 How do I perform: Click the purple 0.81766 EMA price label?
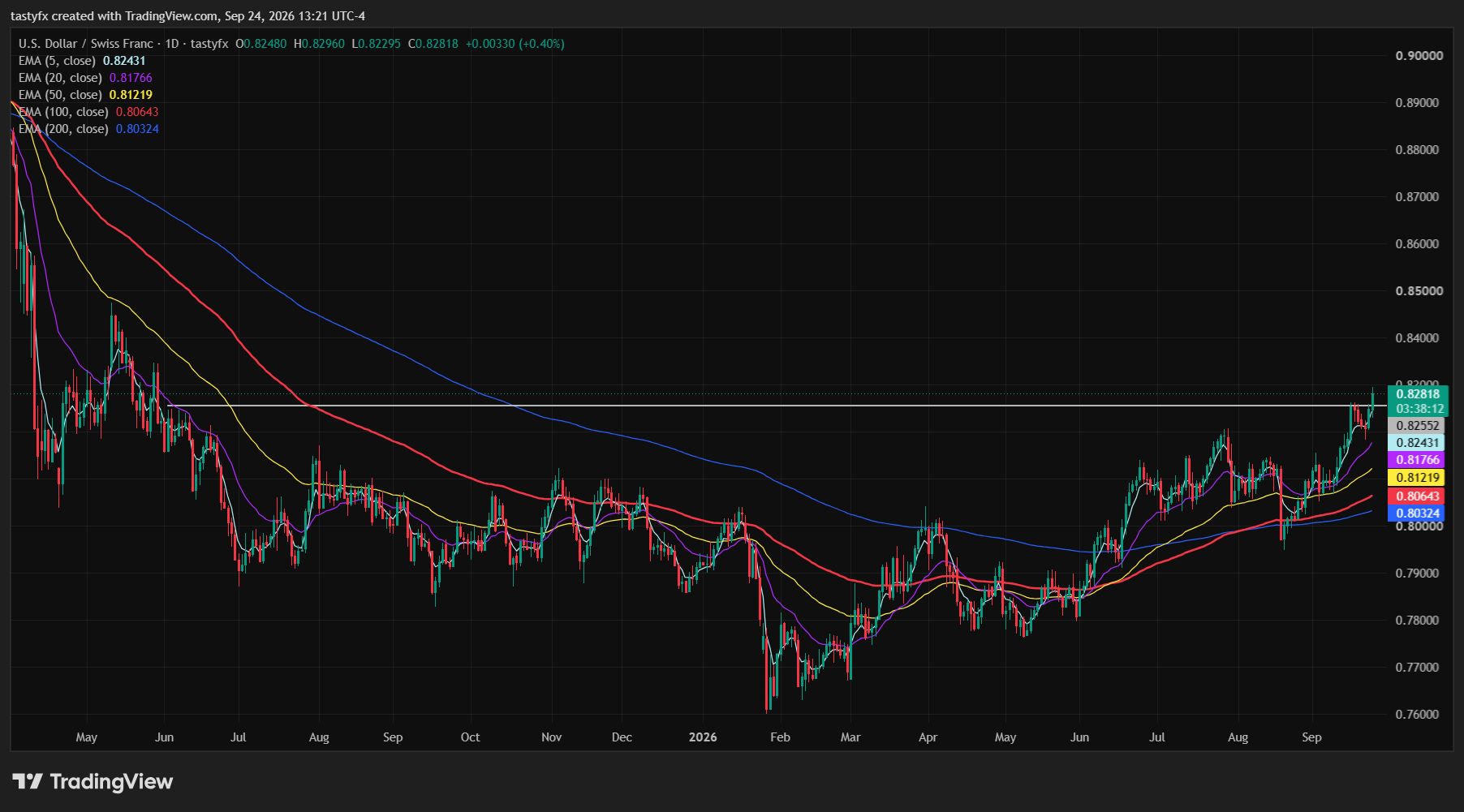tap(1418, 460)
